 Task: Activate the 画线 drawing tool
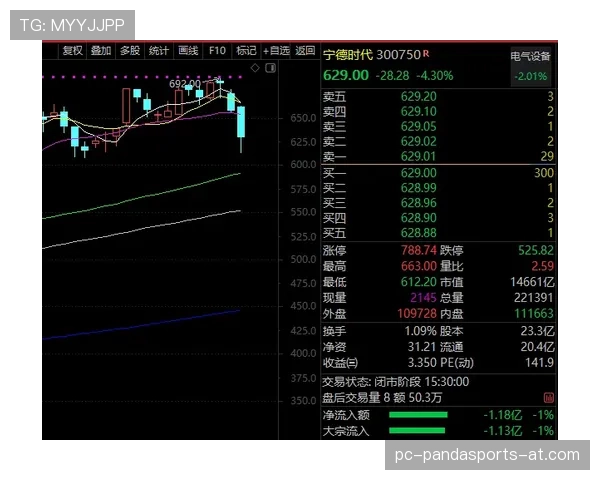click(x=188, y=51)
